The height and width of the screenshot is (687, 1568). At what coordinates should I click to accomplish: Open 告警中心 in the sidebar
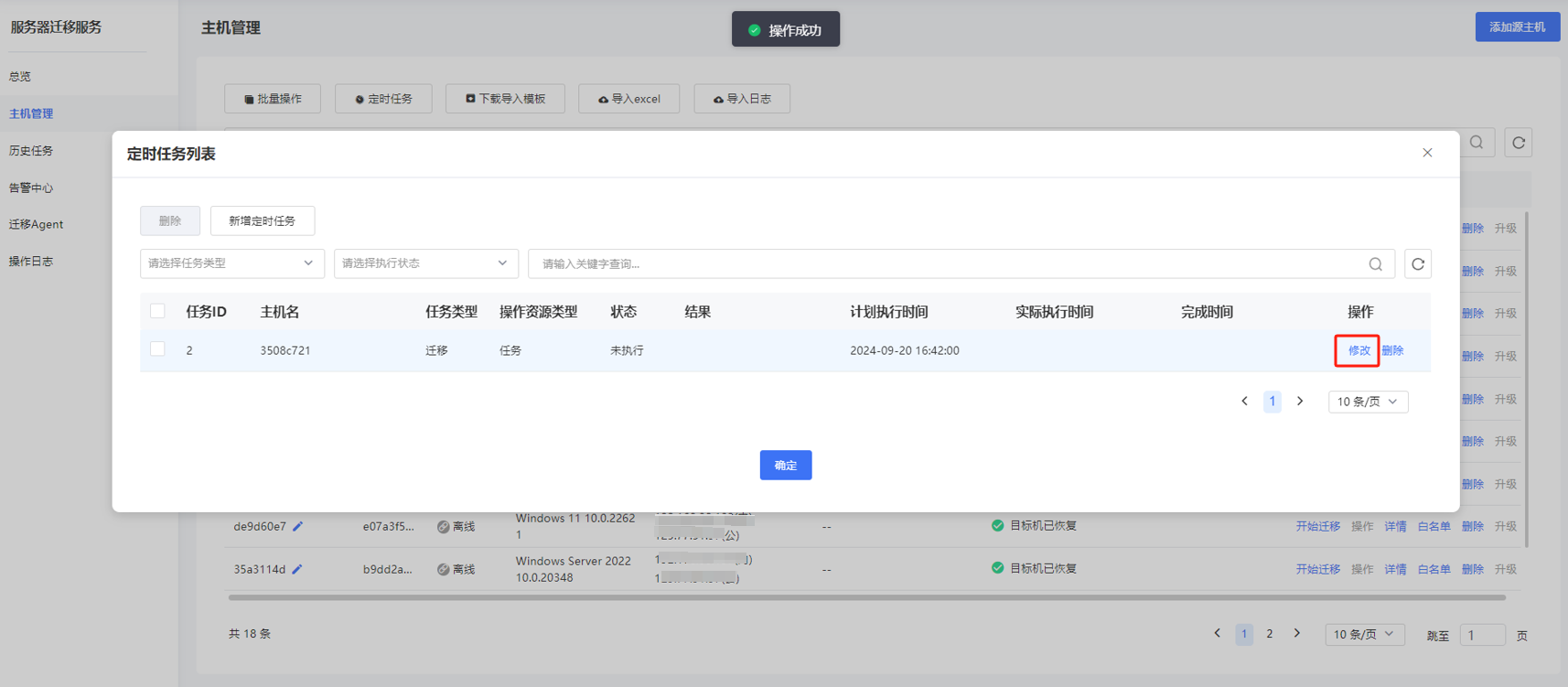31,188
